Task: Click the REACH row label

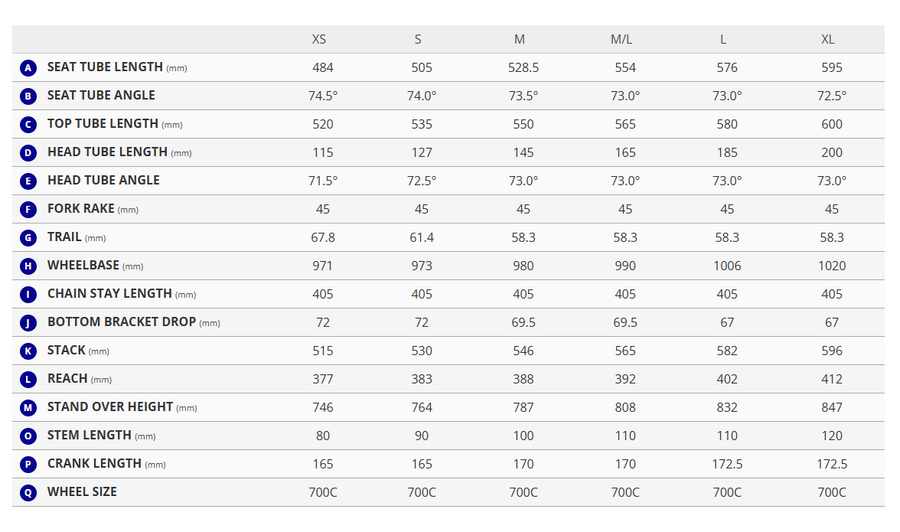Action: coord(67,379)
